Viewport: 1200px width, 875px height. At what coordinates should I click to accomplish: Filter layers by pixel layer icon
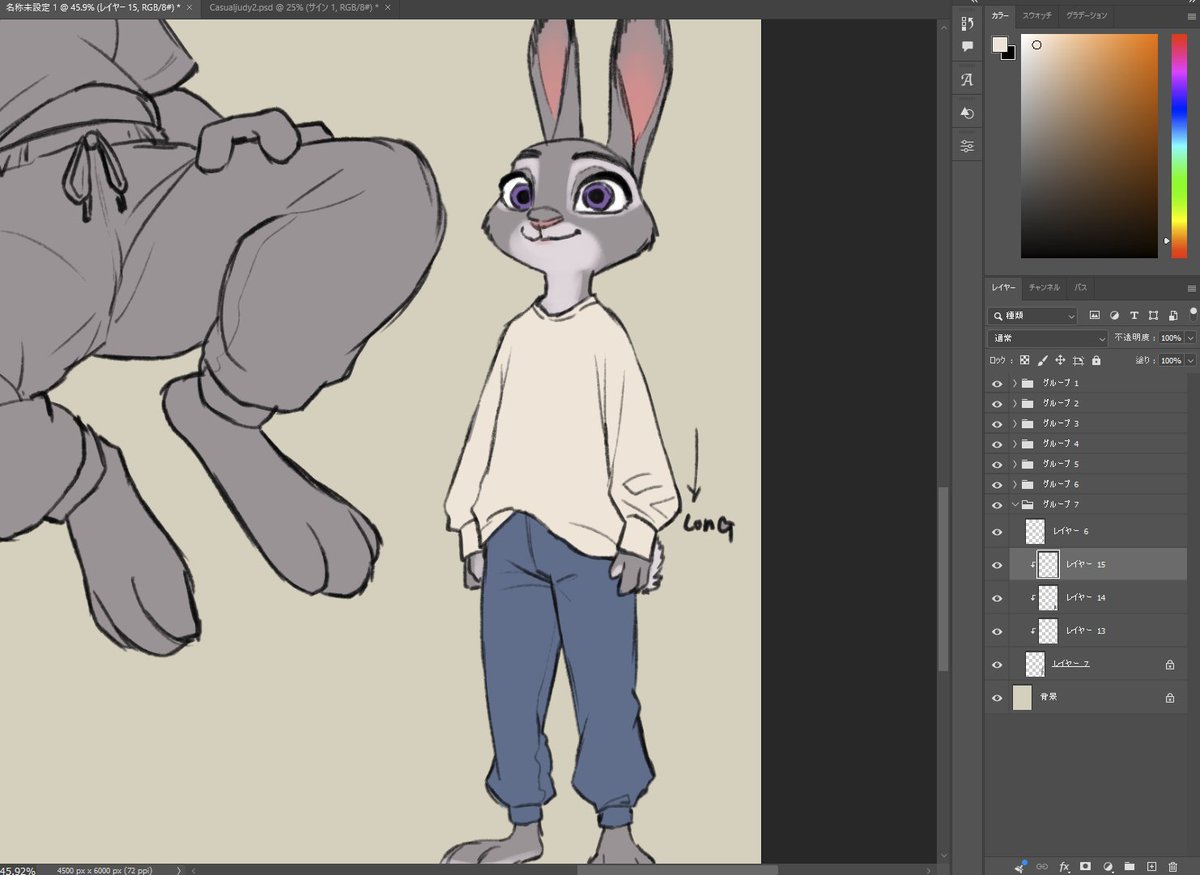tap(1094, 315)
